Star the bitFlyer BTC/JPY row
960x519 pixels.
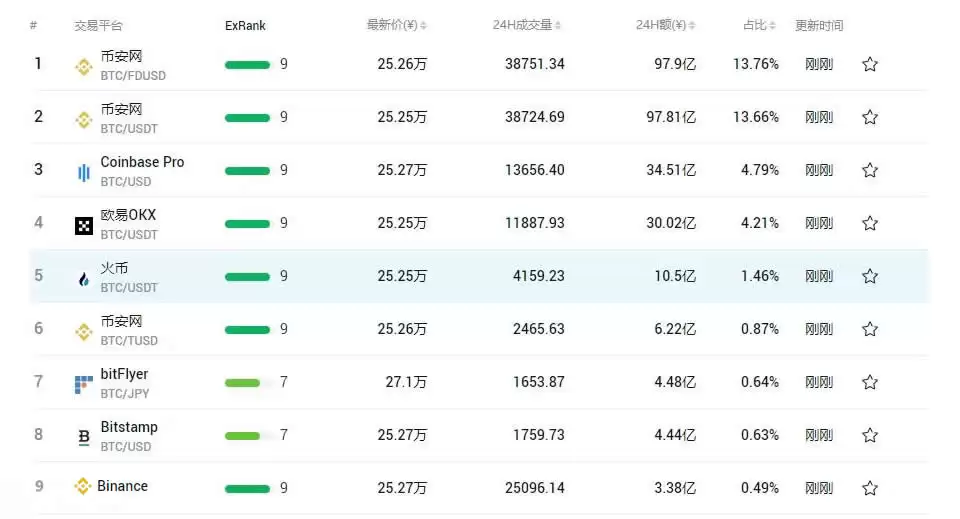(870, 382)
